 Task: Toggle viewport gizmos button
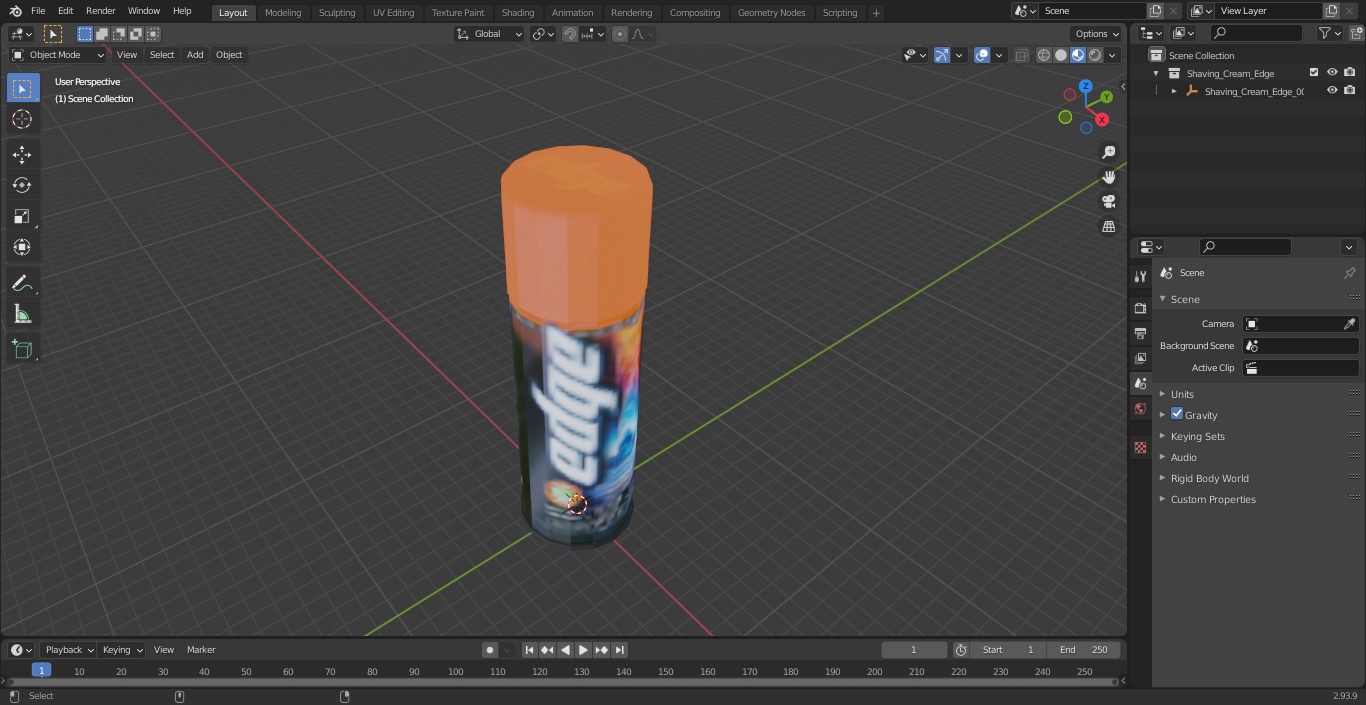(x=942, y=55)
